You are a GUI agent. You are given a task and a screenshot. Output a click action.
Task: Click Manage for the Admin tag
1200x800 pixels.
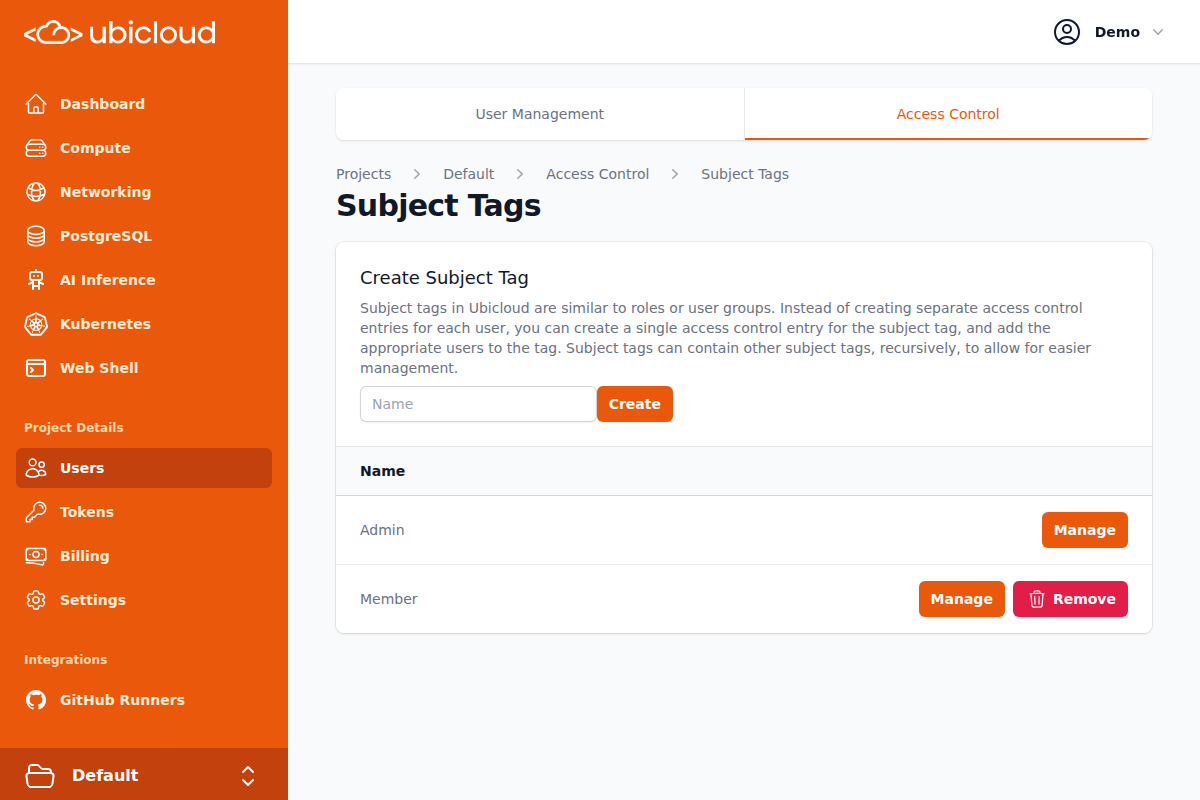pyautogui.click(x=1085, y=530)
